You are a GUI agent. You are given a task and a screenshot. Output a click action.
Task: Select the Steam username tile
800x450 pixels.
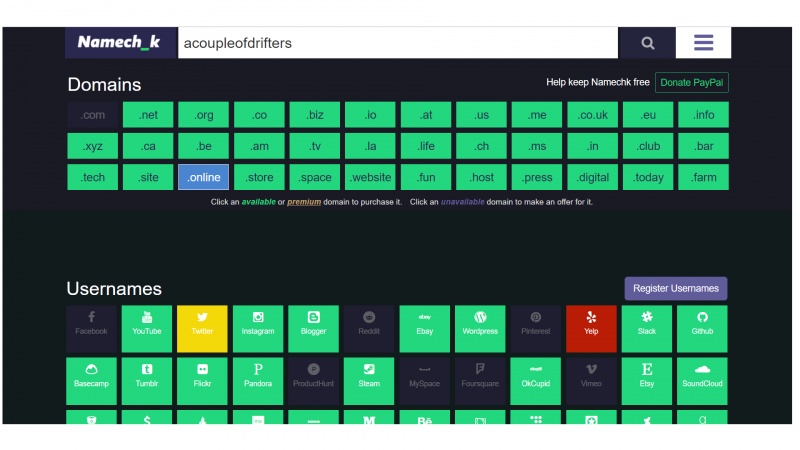[369, 381]
